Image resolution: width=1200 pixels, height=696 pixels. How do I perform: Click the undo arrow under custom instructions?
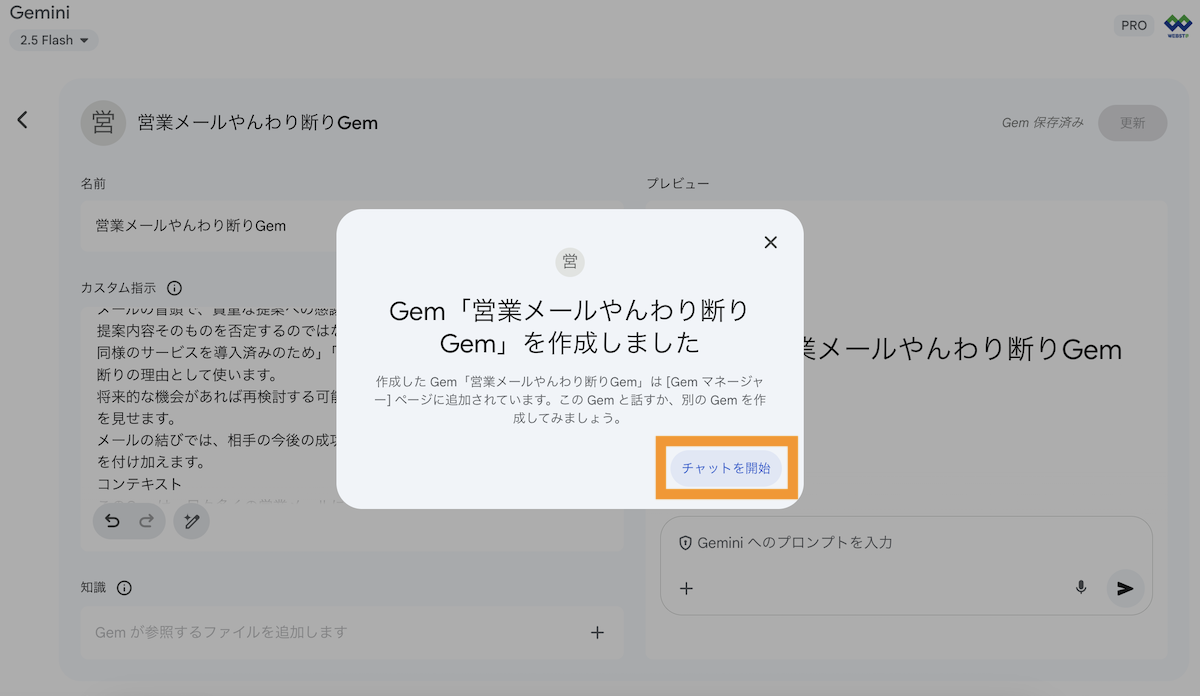pos(112,521)
